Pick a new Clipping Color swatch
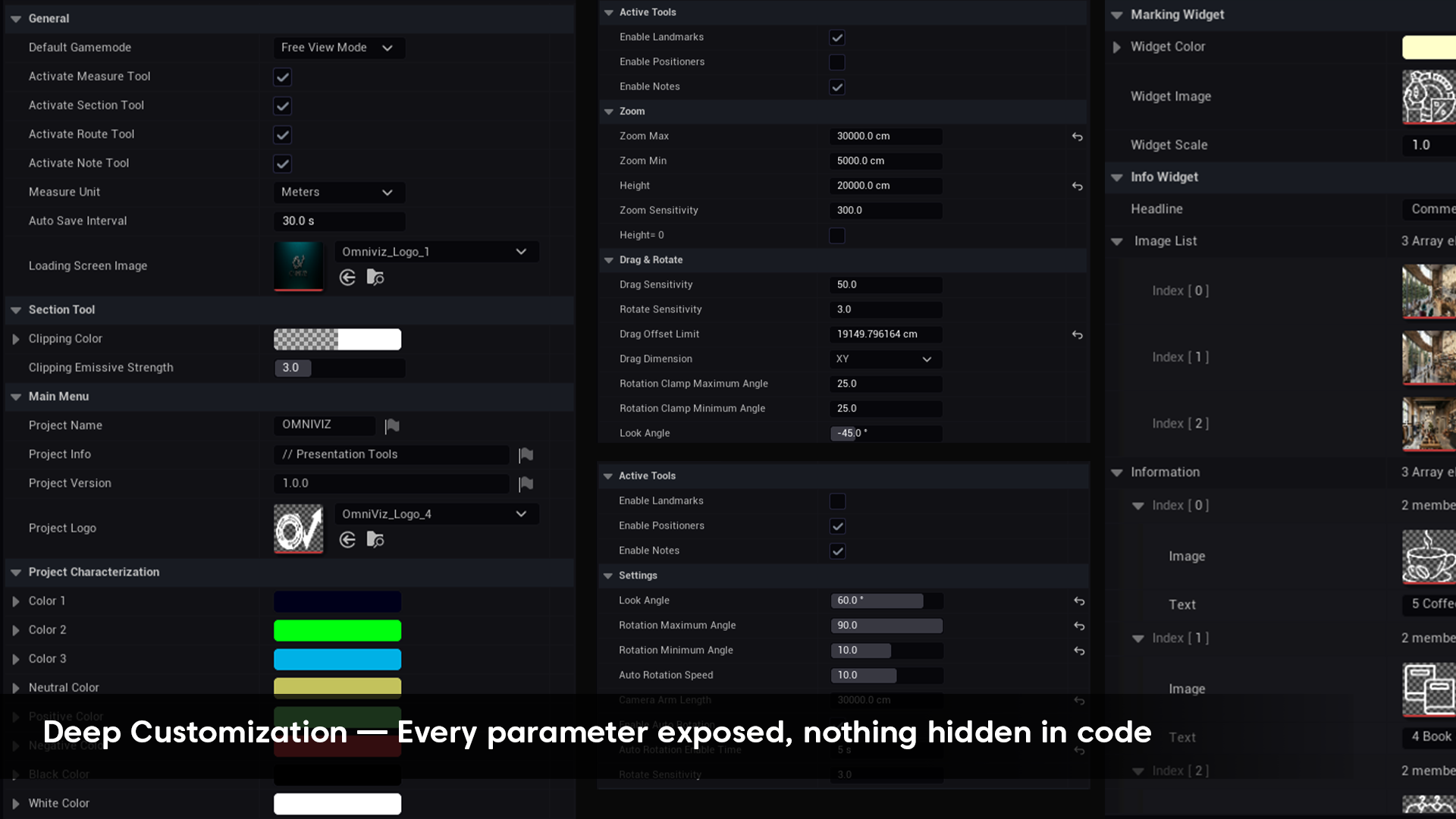The width and height of the screenshot is (1456, 819). (337, 339)
